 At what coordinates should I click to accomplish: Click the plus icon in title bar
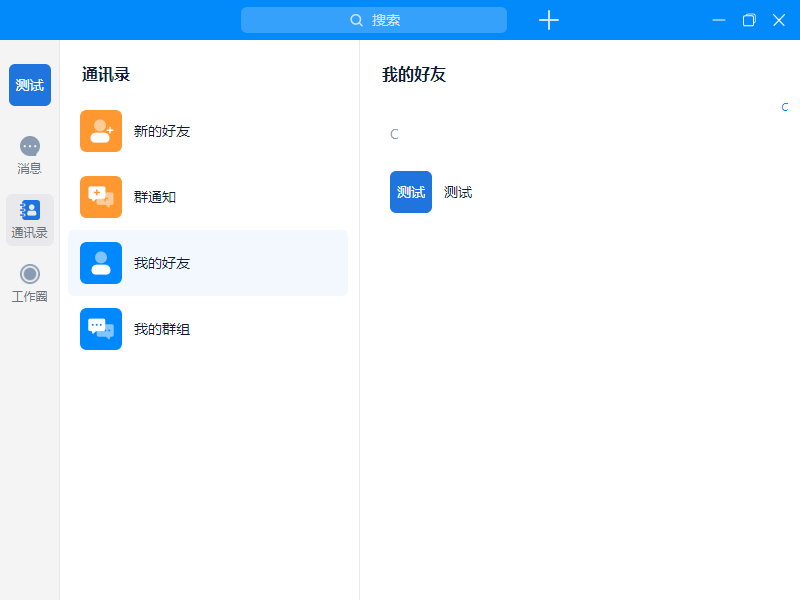(x=548, y=20)
